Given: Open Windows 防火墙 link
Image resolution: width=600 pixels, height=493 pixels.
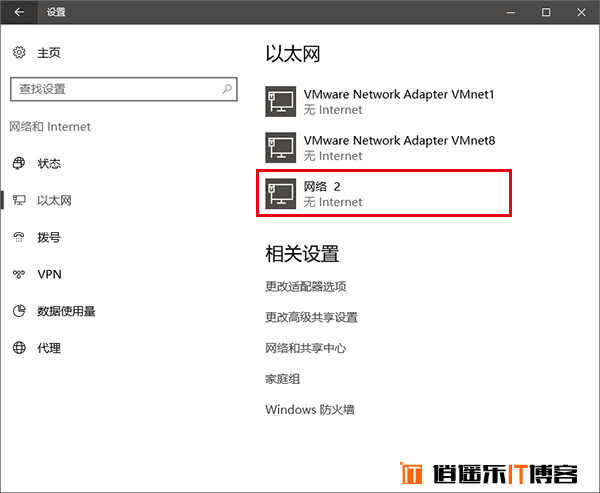Looking at the screenshot, I should [310, 410].
